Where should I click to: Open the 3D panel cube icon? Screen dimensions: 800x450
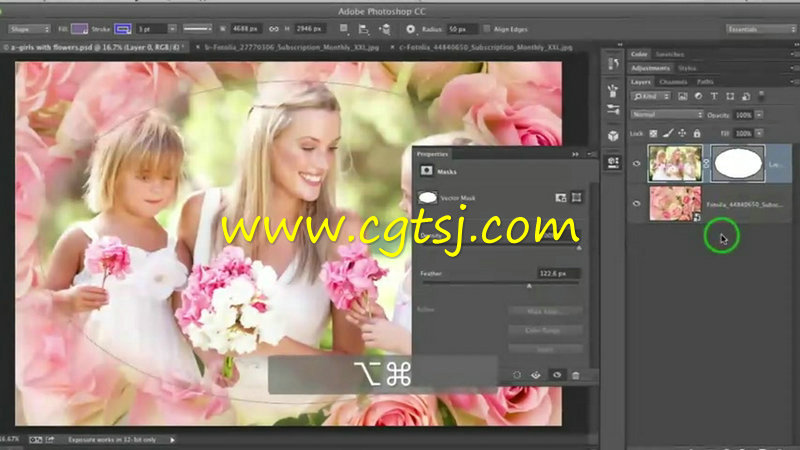(x=613, y=136)
